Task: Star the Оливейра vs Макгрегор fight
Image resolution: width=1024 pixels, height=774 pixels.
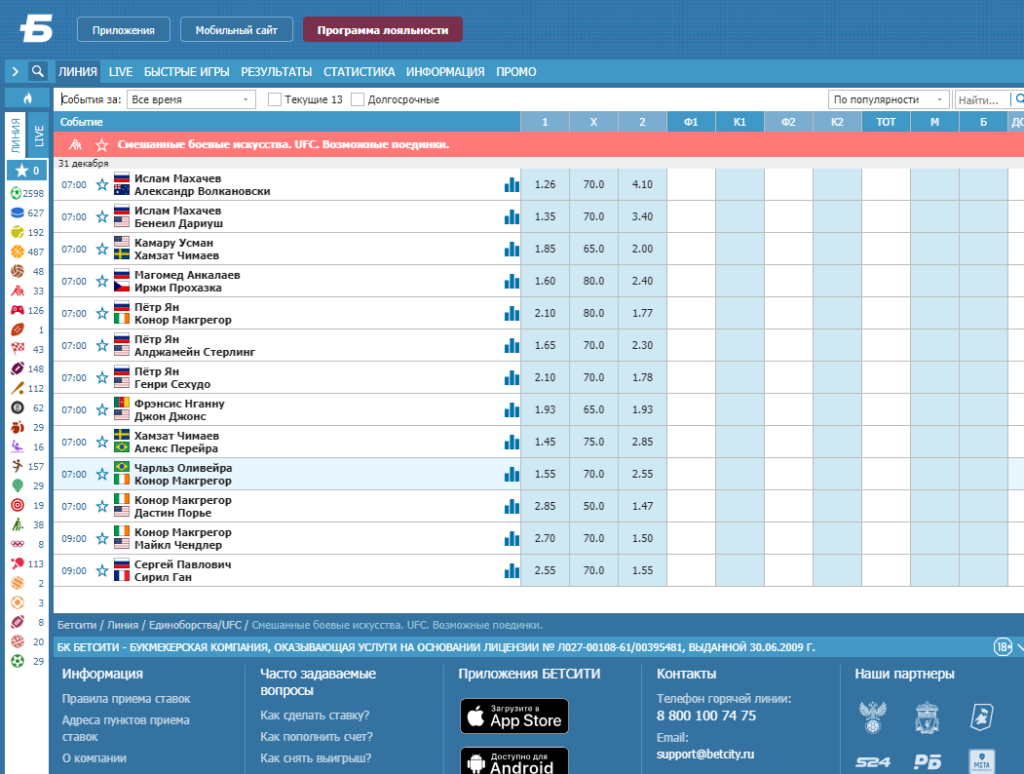Action: [102, 474]
